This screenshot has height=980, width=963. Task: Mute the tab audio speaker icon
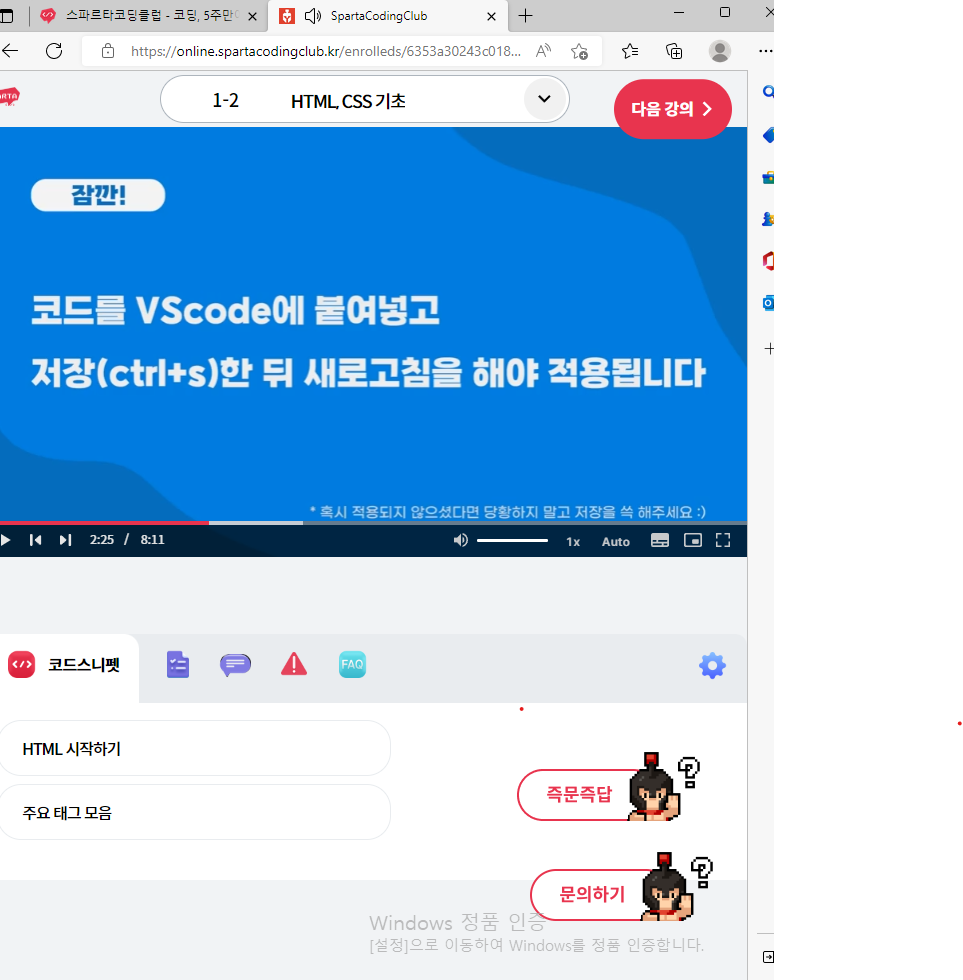pyautogui.click(x=313, y=16)
